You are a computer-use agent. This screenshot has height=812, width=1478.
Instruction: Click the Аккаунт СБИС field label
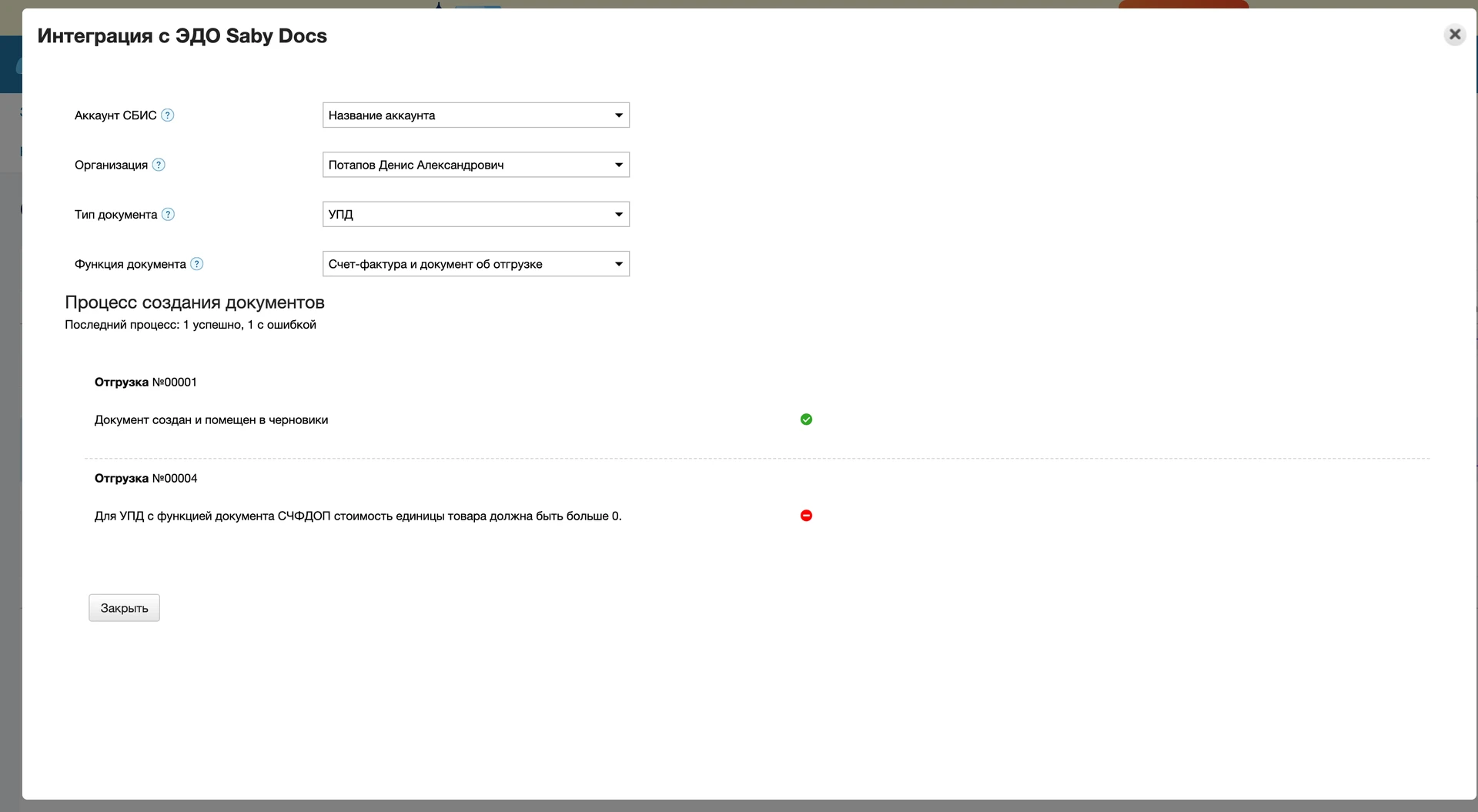coord(115,115)
